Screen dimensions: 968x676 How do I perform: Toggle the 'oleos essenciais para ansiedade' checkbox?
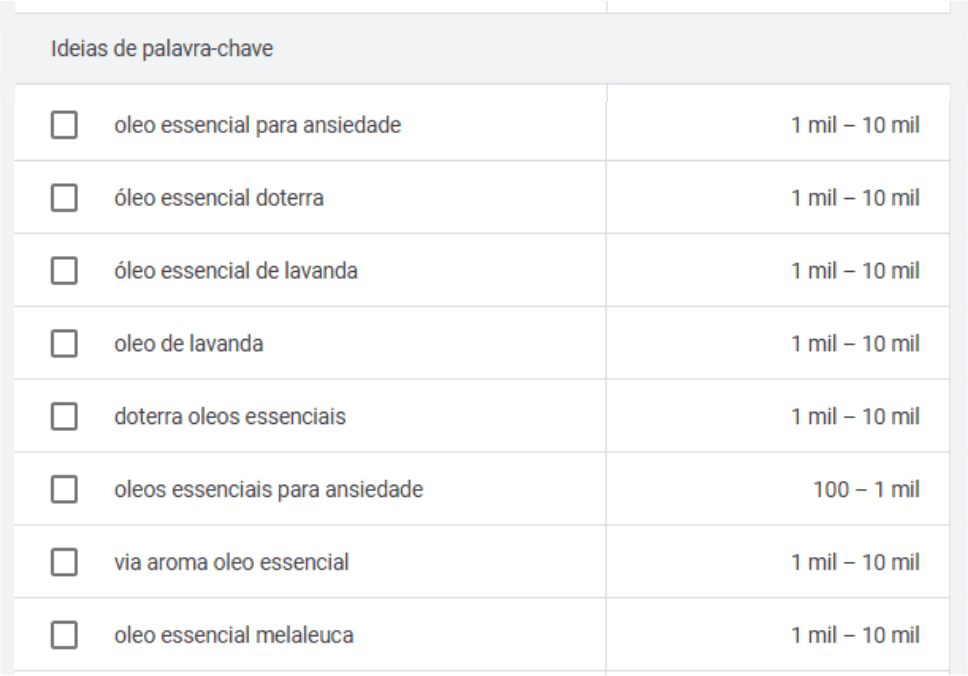click(64, 490)
